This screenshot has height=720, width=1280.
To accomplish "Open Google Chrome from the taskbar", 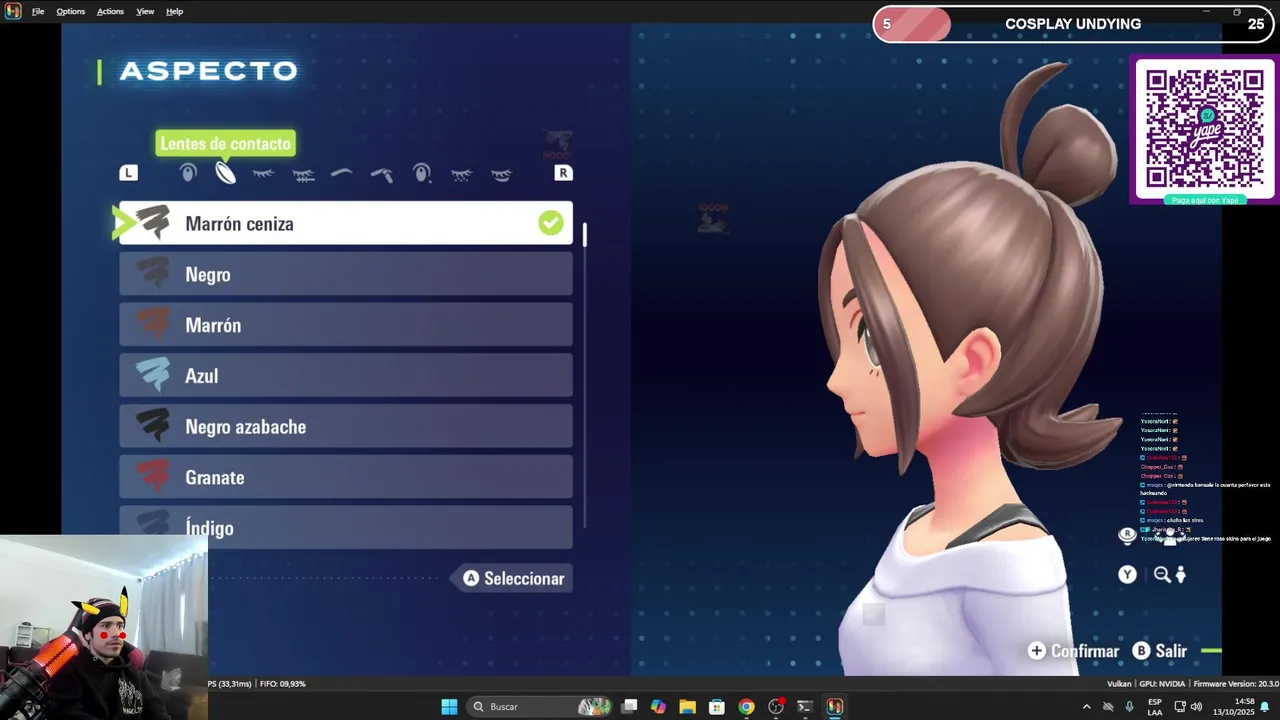I will pyautogui.click(x=746, y=707).
